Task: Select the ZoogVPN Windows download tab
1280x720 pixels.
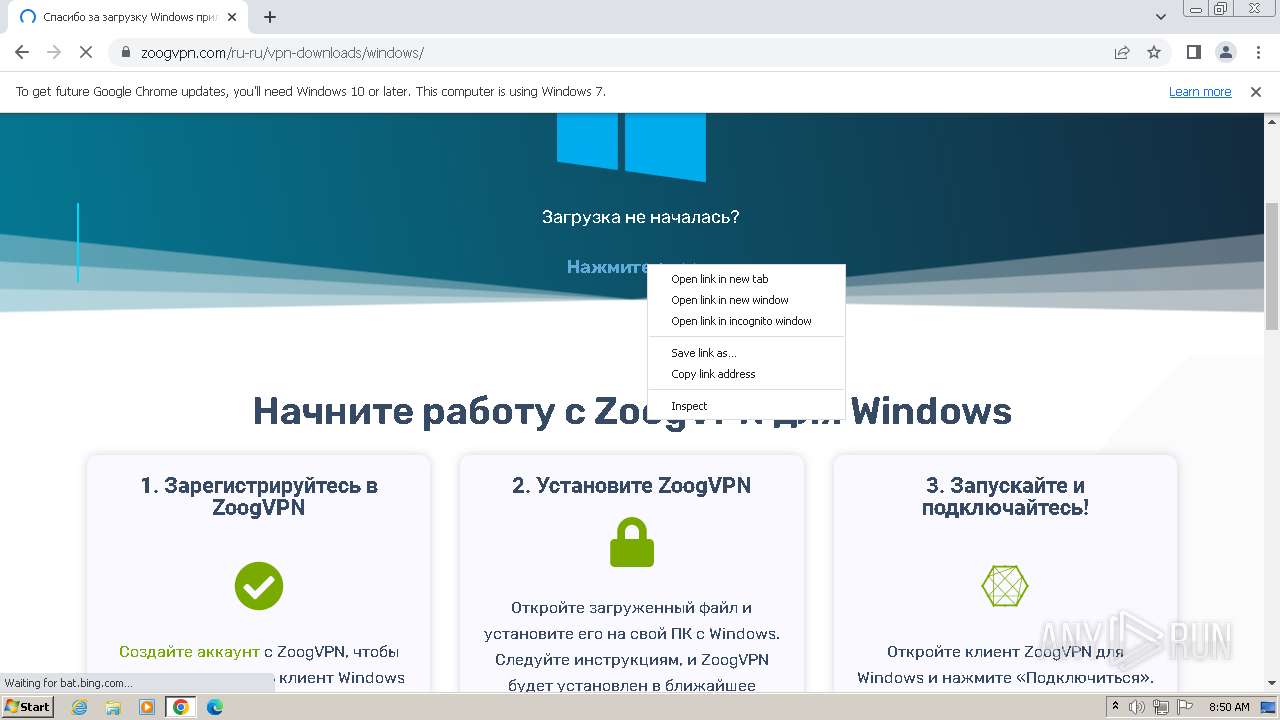Action: (x=127, y=17)
